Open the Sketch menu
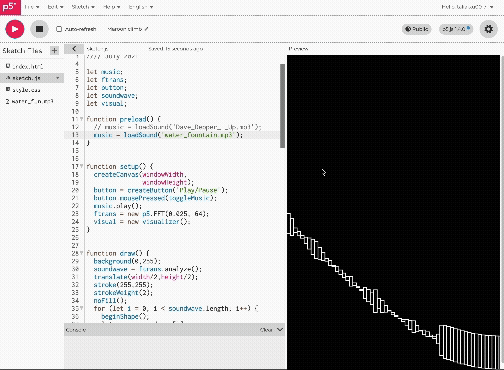Viewport: 504px width, 370px height. click(x=83, y=7)
